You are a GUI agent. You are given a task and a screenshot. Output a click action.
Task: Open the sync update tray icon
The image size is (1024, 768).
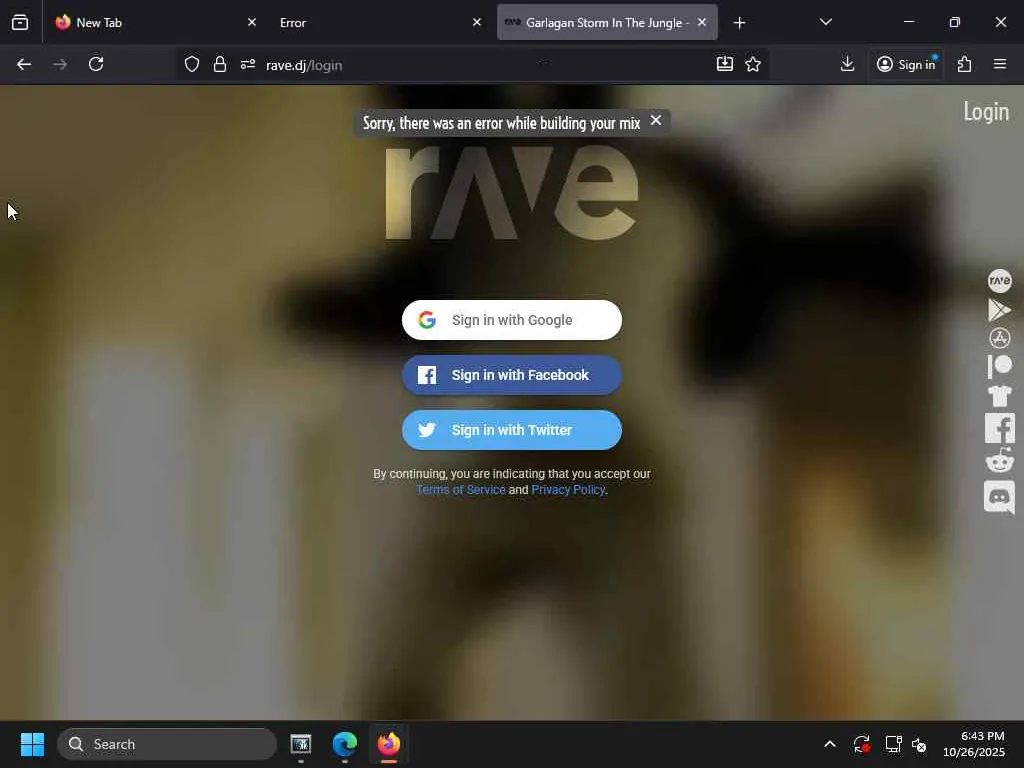tap(861, 744)
